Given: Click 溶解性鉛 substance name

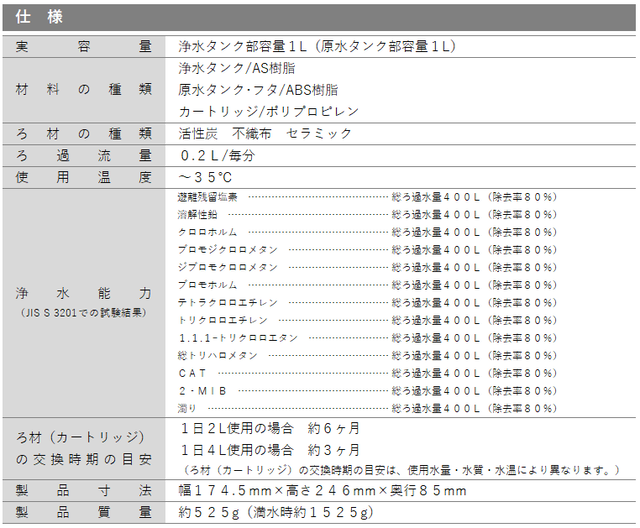Looking at the screenshot, I should [x=197, y=215].
